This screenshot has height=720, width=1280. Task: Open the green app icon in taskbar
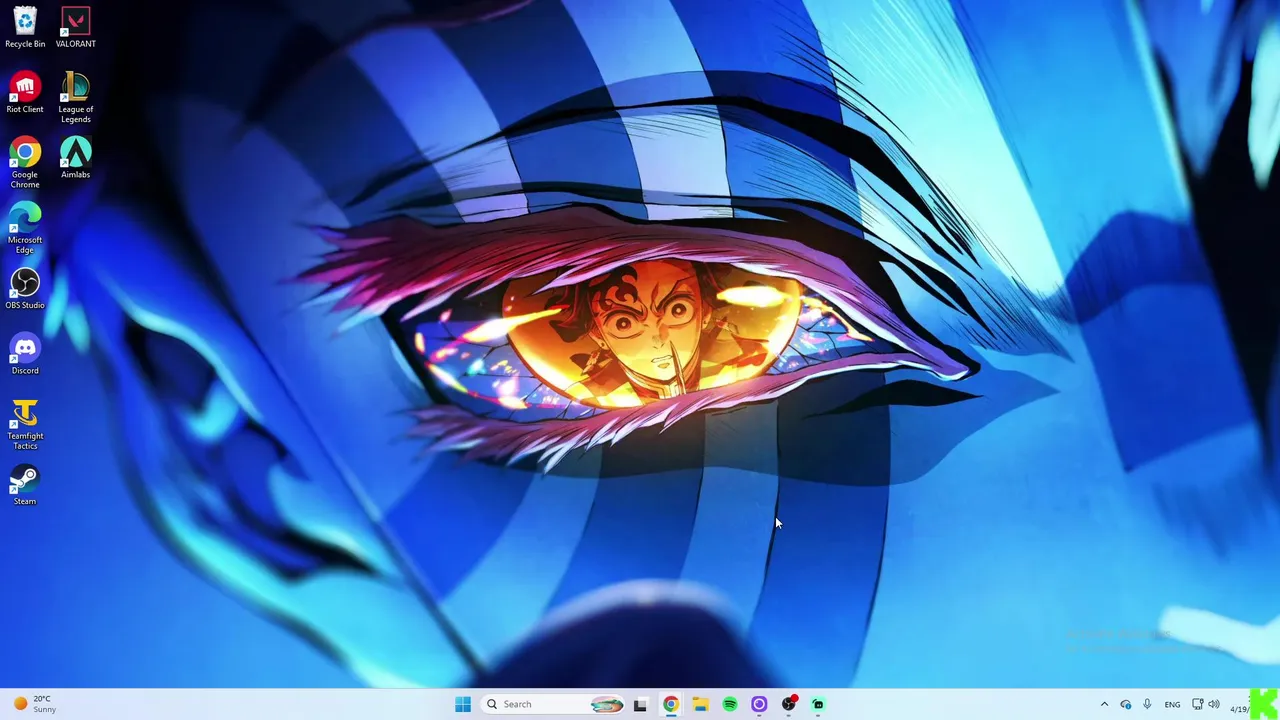click(818, 704)
